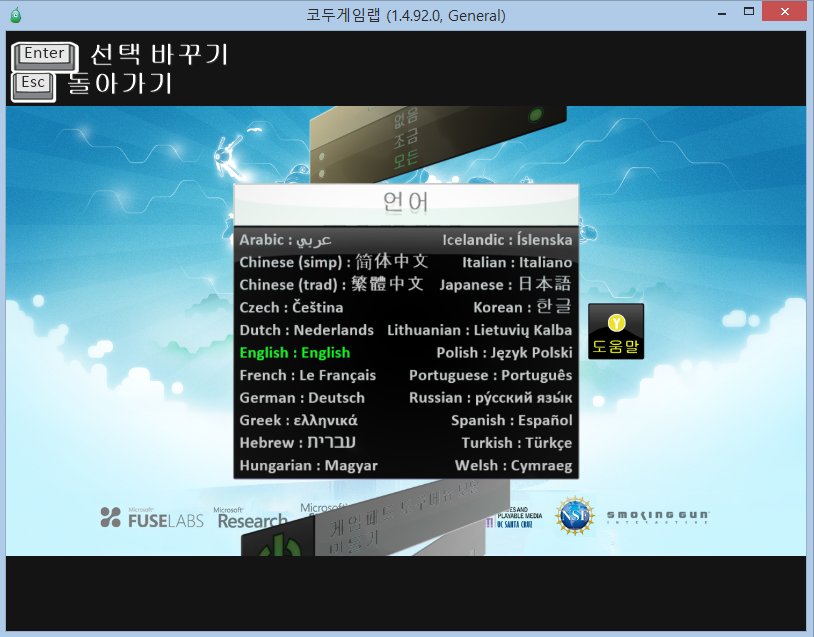Select Japanese language option
This screenshot has width=814, height=637.
[506, 284]
